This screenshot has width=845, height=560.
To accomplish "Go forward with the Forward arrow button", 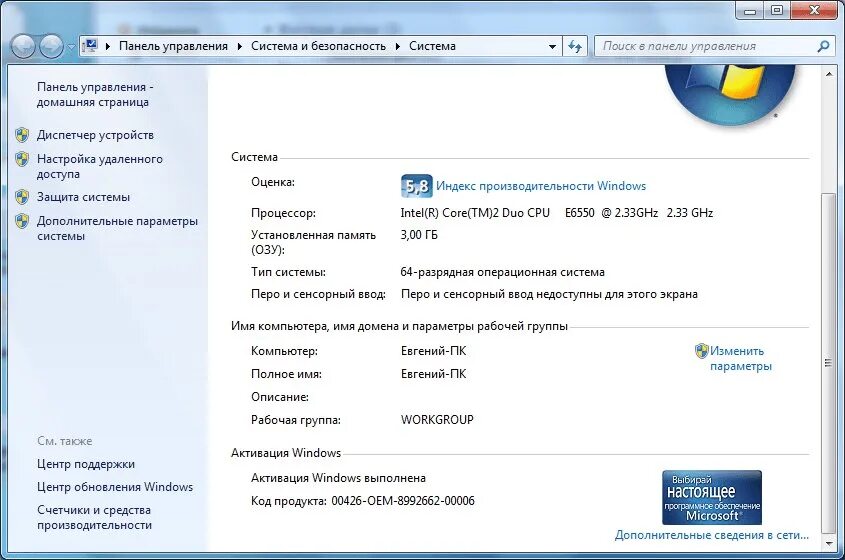I will pyautogui.click(x=52, y=46).
